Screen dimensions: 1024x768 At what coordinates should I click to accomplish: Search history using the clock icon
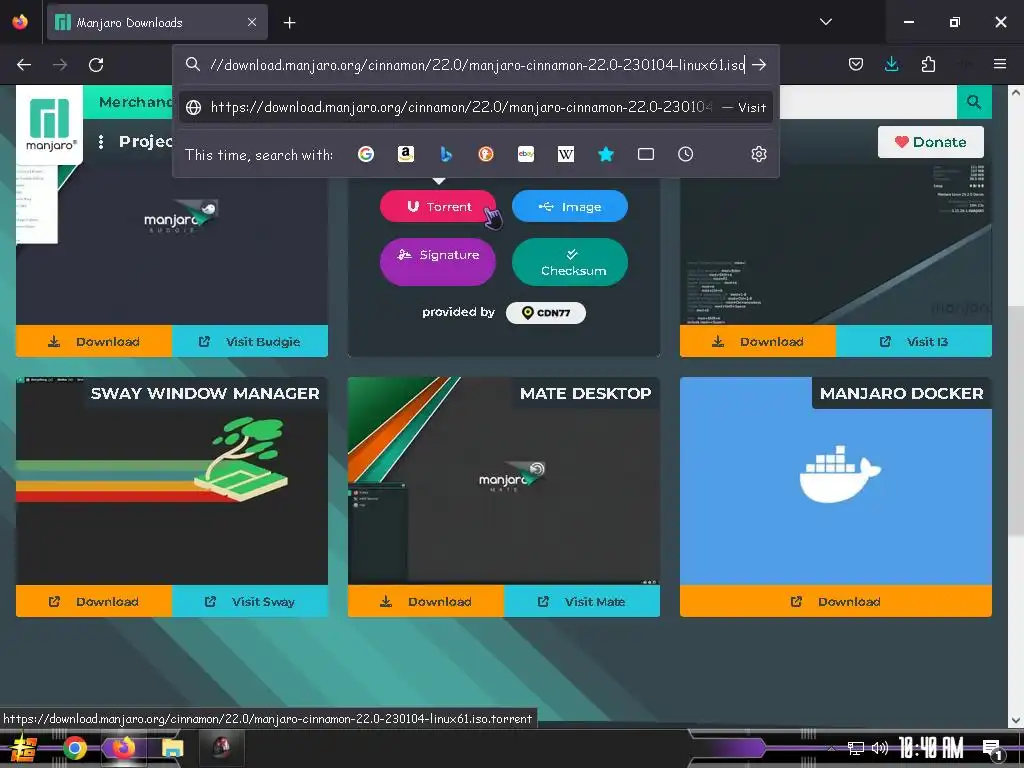[686, 154]
